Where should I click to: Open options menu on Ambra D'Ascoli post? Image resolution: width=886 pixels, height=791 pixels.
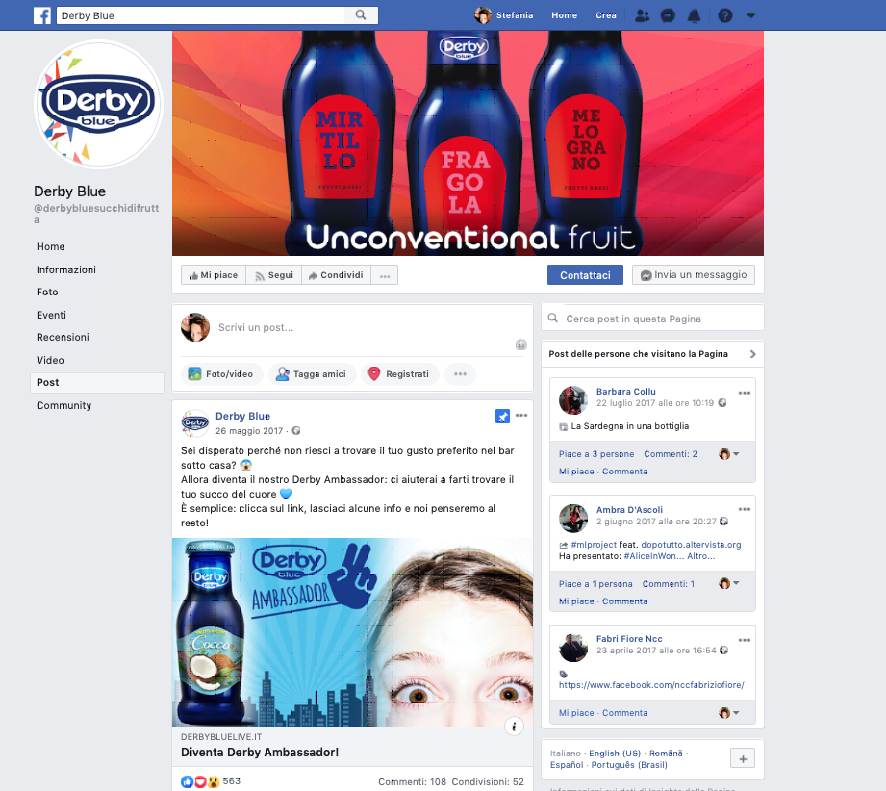pos(744,510)
